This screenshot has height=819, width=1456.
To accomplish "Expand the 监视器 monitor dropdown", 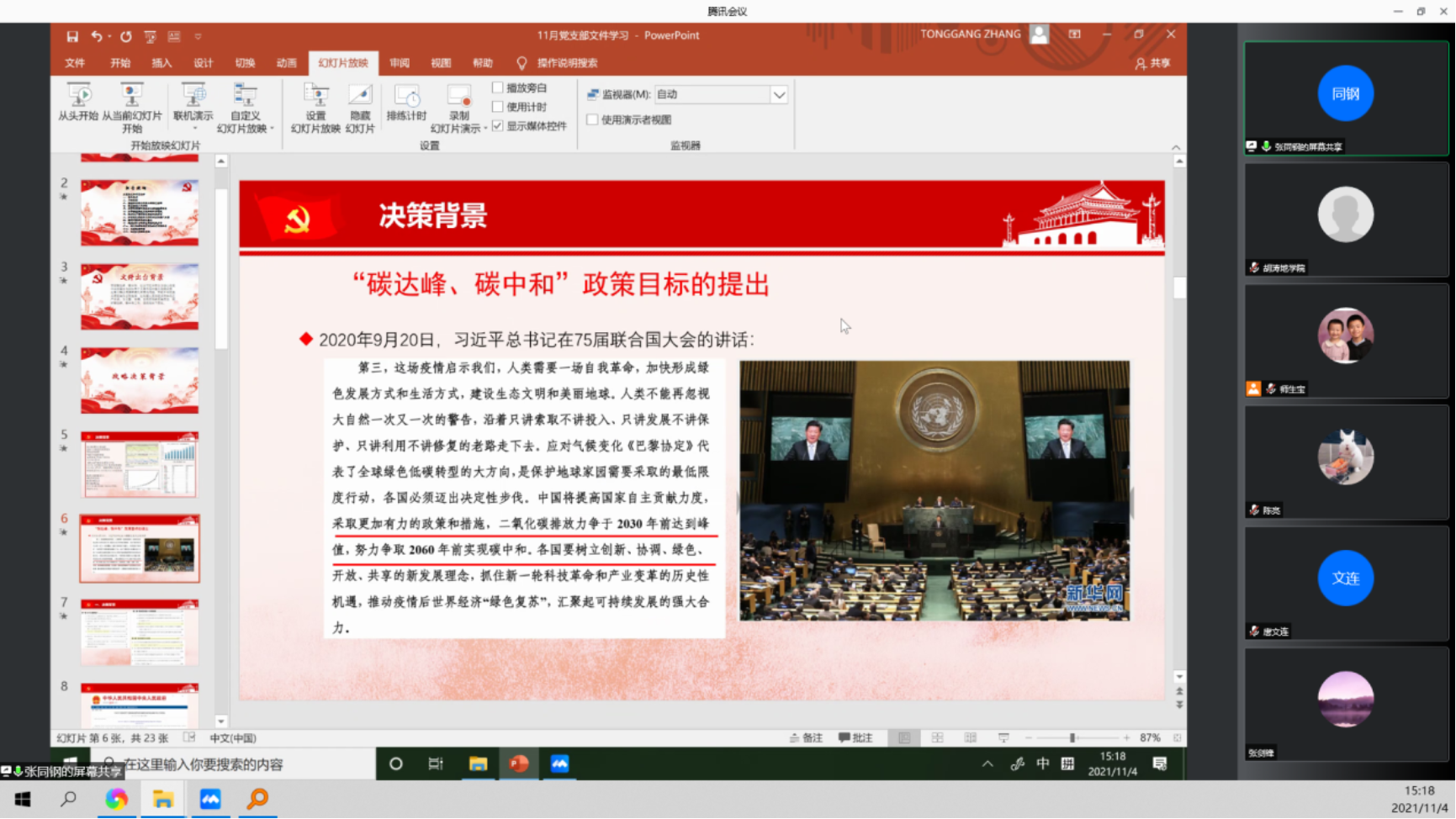I will (779, 95).
